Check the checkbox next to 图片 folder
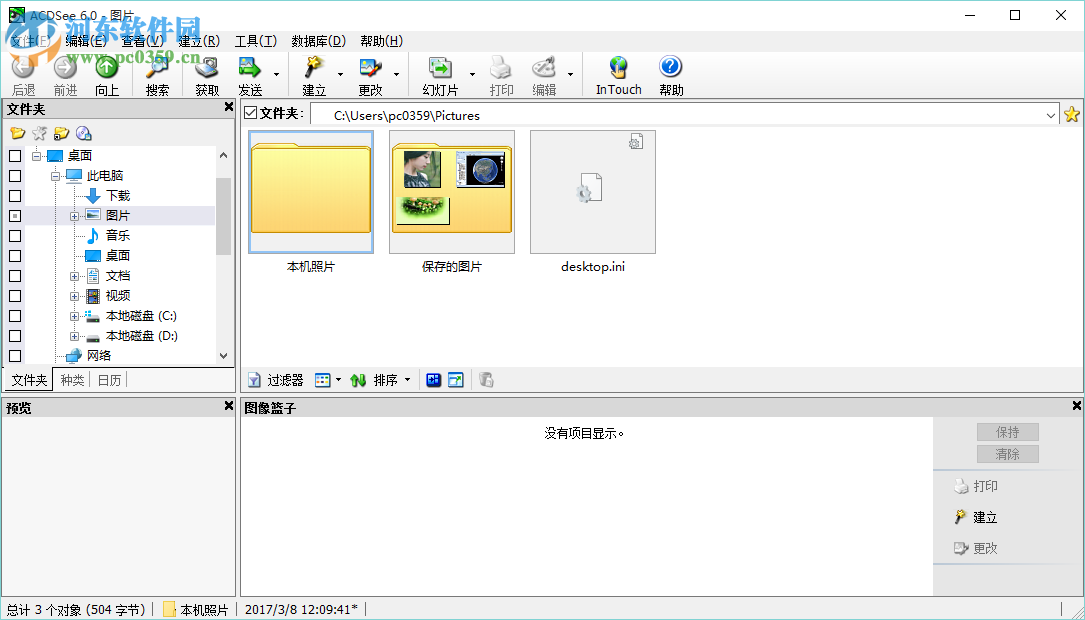Screen dimensions: 1085x620 [x=14, y=215]
